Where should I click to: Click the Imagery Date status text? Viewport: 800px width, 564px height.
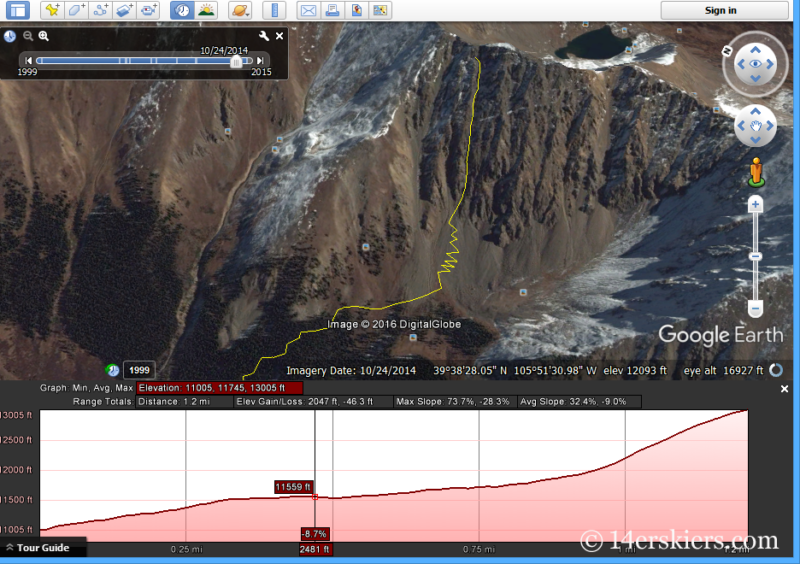(351, 371)
